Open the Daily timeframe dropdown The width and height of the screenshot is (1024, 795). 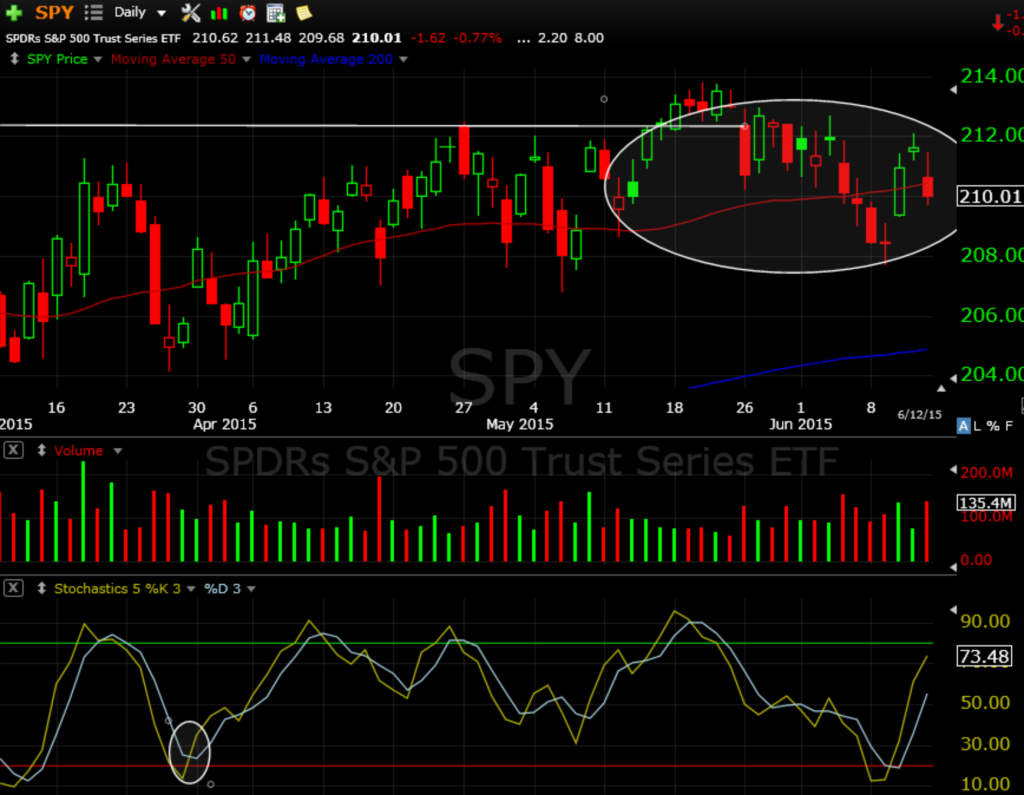coord(161,13)
